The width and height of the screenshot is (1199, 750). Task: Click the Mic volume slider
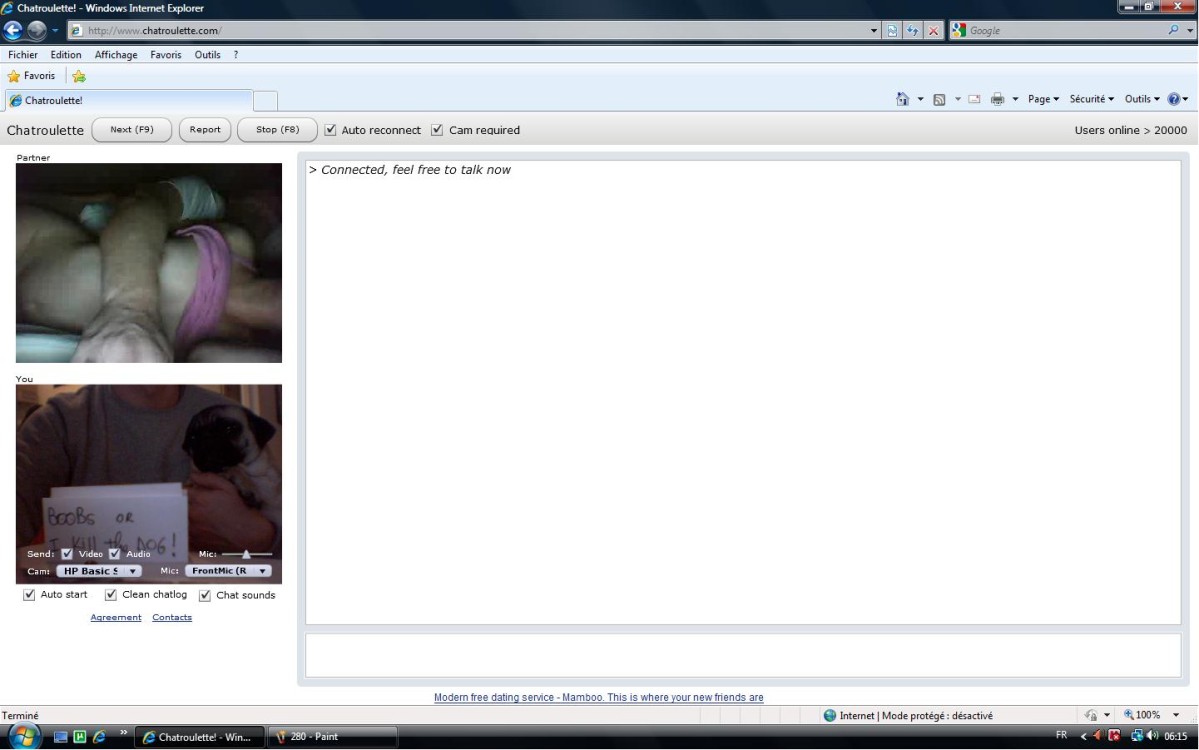(x=246, y=554)
